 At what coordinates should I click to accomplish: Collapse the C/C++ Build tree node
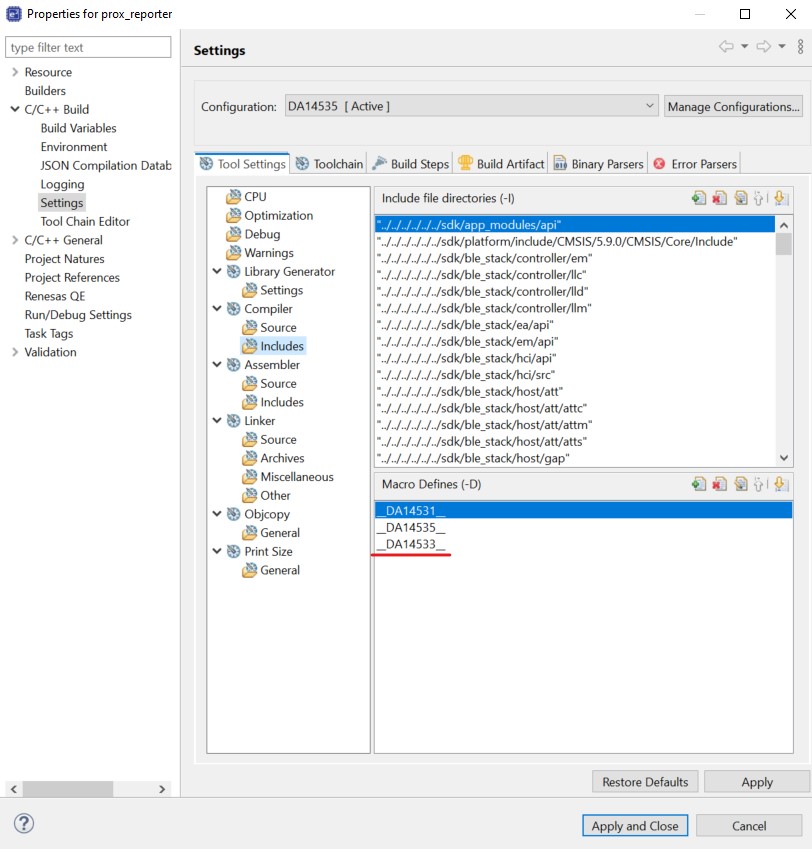pyautogui.click(x=15, y=109)
